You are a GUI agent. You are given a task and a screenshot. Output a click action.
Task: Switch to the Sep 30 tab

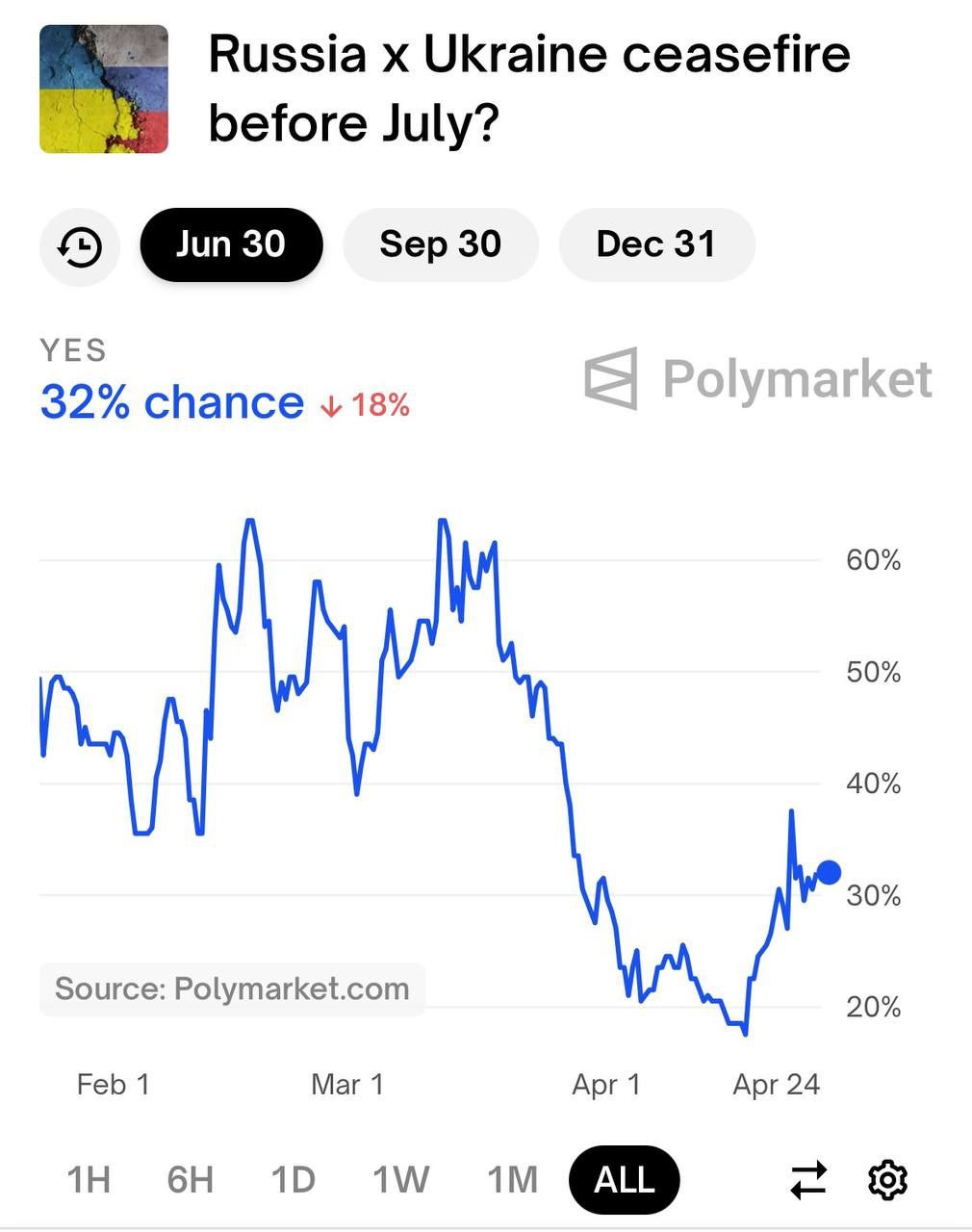tap(440, 244)
